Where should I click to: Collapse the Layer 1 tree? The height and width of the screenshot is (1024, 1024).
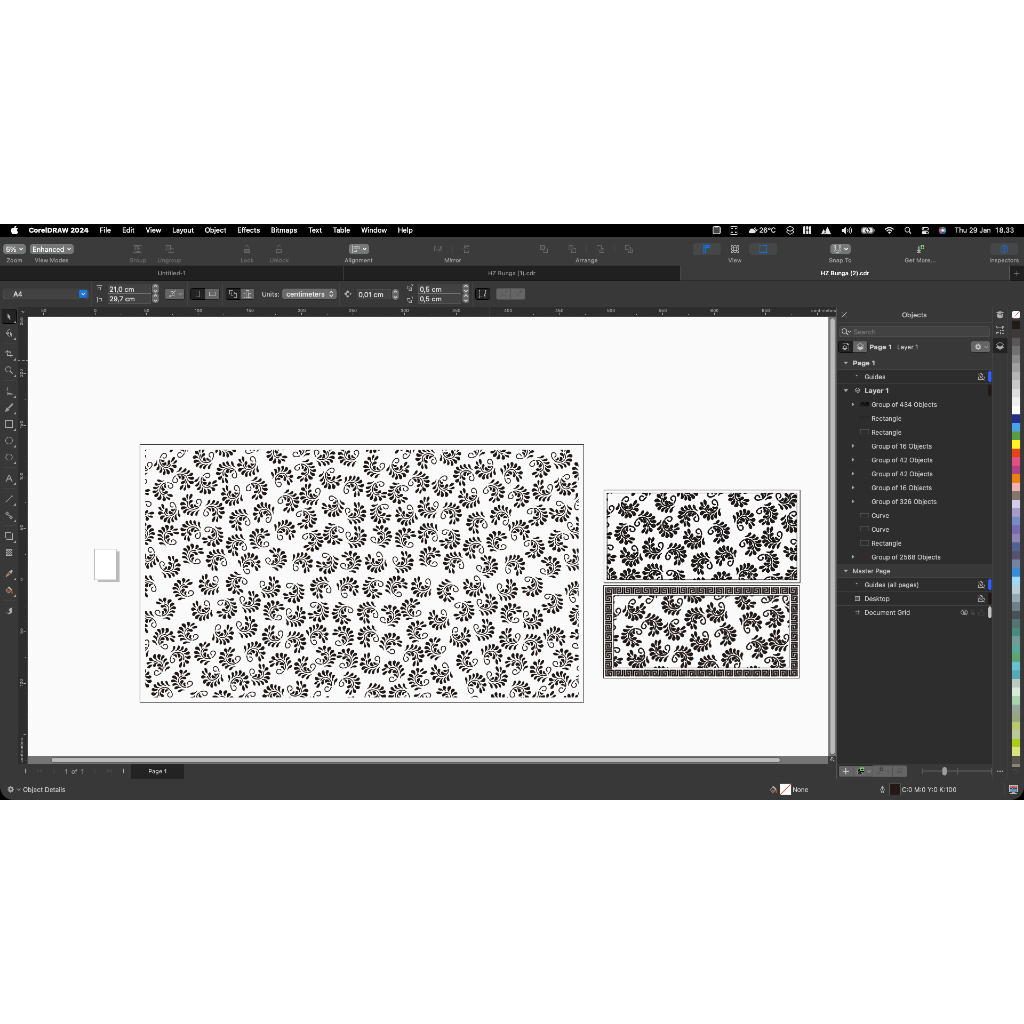pos(846,391)
